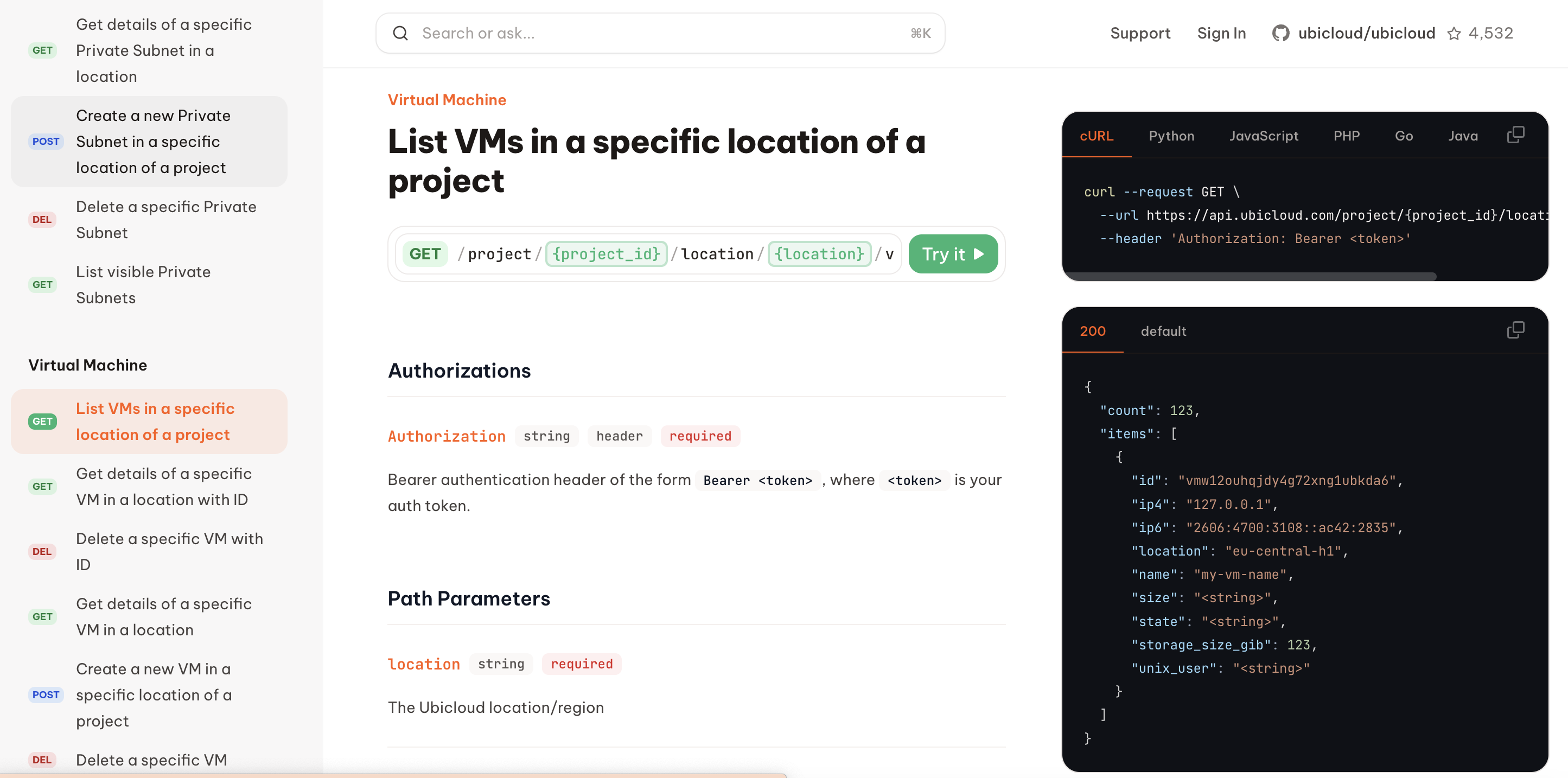
Task: Copy the 200 response example code
Action: coord(1515,330)
